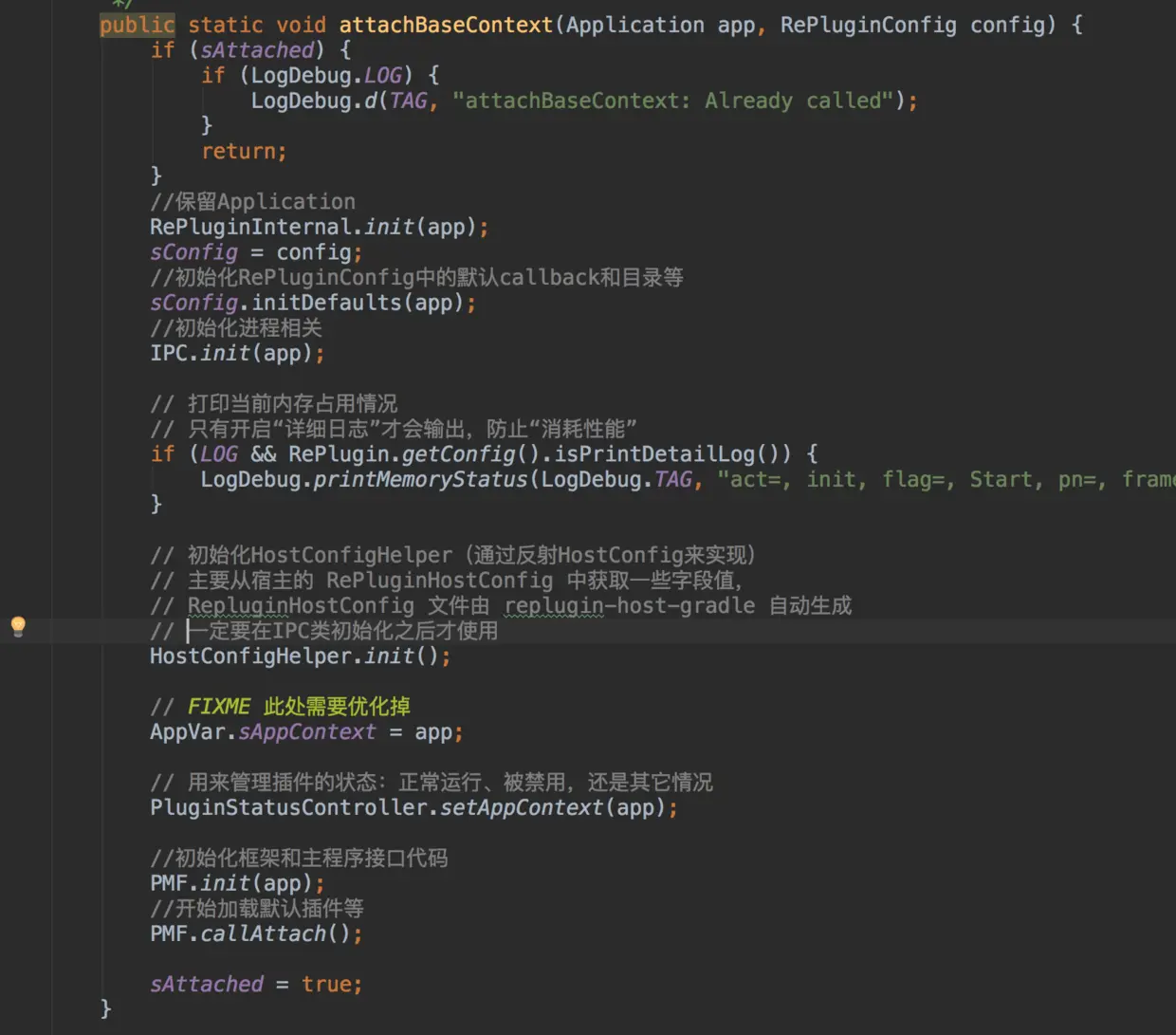Click the "attachBaseContext: Already called" string
1176x1035 pixels.
pyautogui.click(x=673, y=101)
